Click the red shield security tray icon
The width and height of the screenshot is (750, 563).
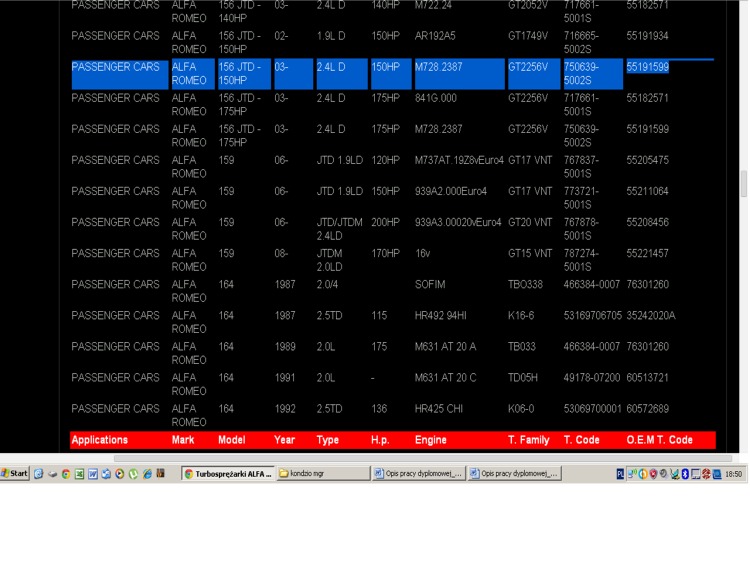tap(653, 474)
